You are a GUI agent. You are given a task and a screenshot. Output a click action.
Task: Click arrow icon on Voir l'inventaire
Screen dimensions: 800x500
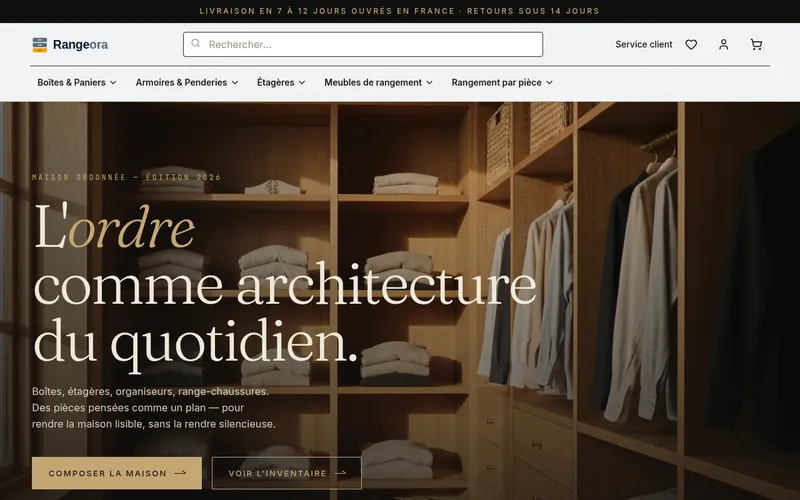tap(340, 473)
